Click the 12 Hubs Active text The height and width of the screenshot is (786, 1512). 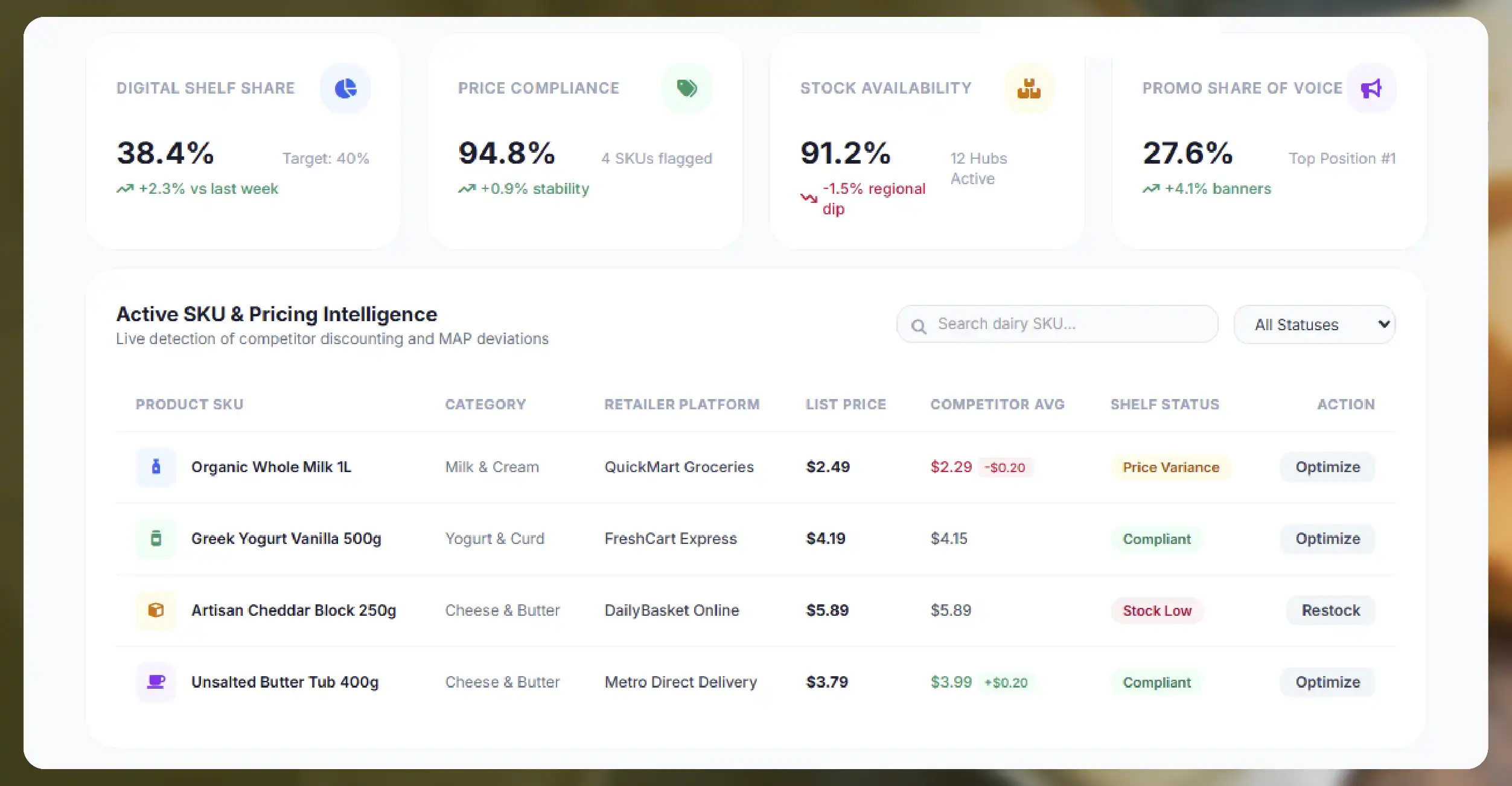pos(979,168)
